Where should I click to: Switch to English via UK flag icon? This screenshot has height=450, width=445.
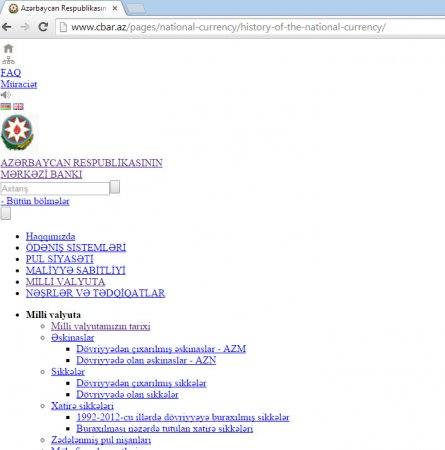18,106
